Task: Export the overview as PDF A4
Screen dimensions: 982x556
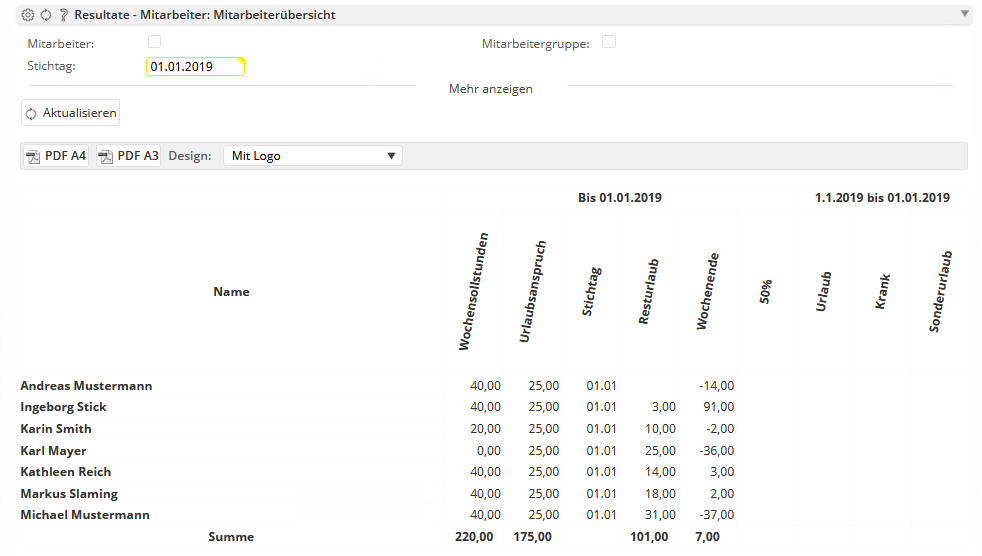Action: pos(56,156)
